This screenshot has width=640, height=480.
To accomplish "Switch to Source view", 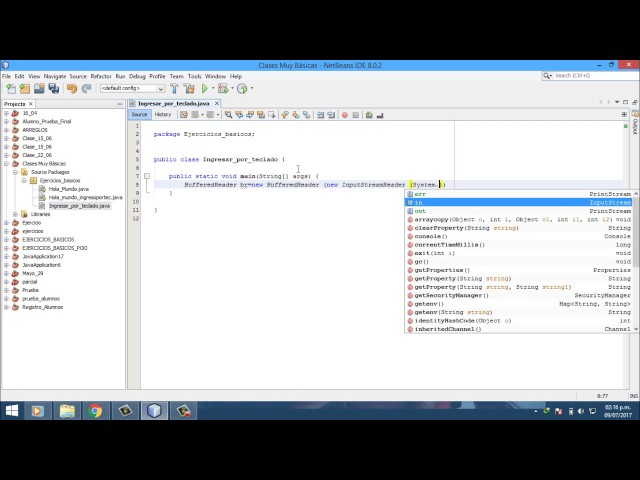I will 139,115.
